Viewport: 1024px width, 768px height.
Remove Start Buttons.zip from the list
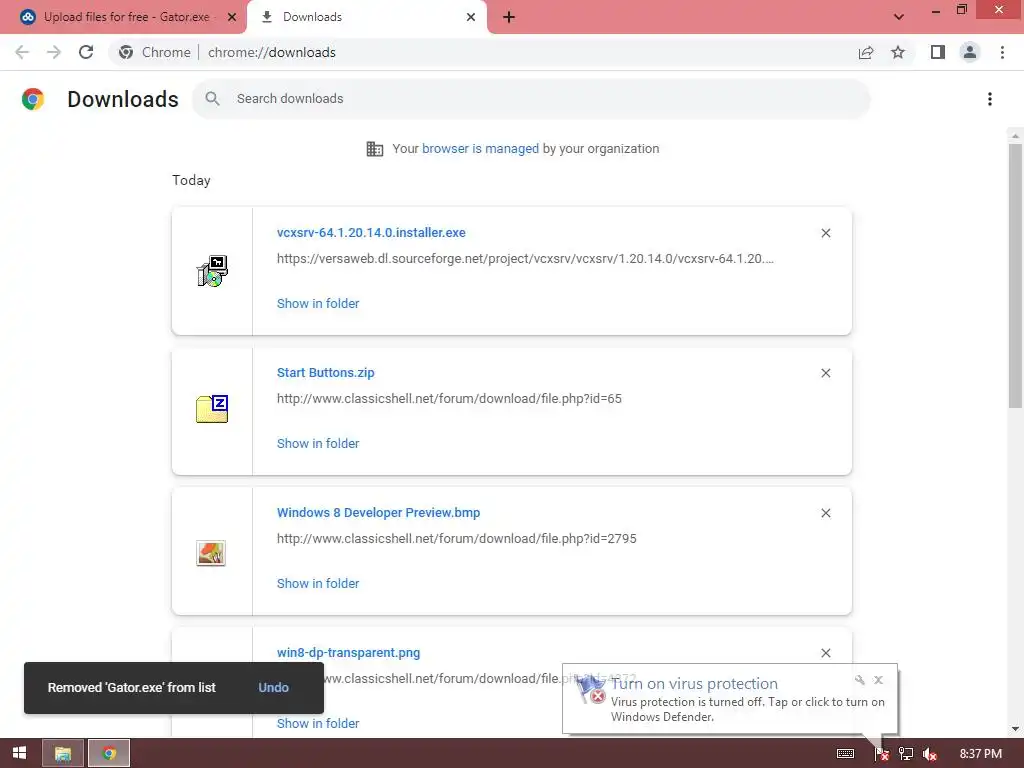click(x=825, y=373)
